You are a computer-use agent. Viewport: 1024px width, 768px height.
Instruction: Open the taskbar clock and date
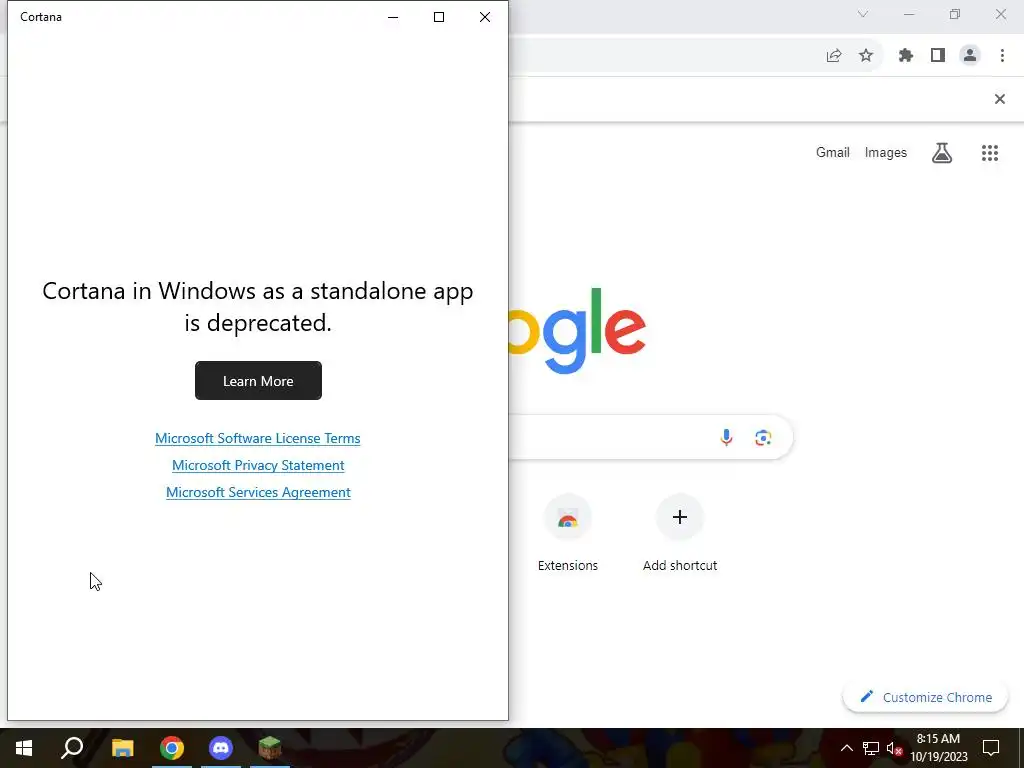coord(938,748)
